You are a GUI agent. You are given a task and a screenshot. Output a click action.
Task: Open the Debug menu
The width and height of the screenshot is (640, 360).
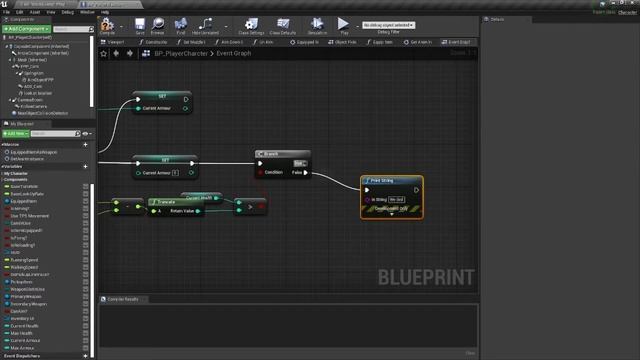67,12
